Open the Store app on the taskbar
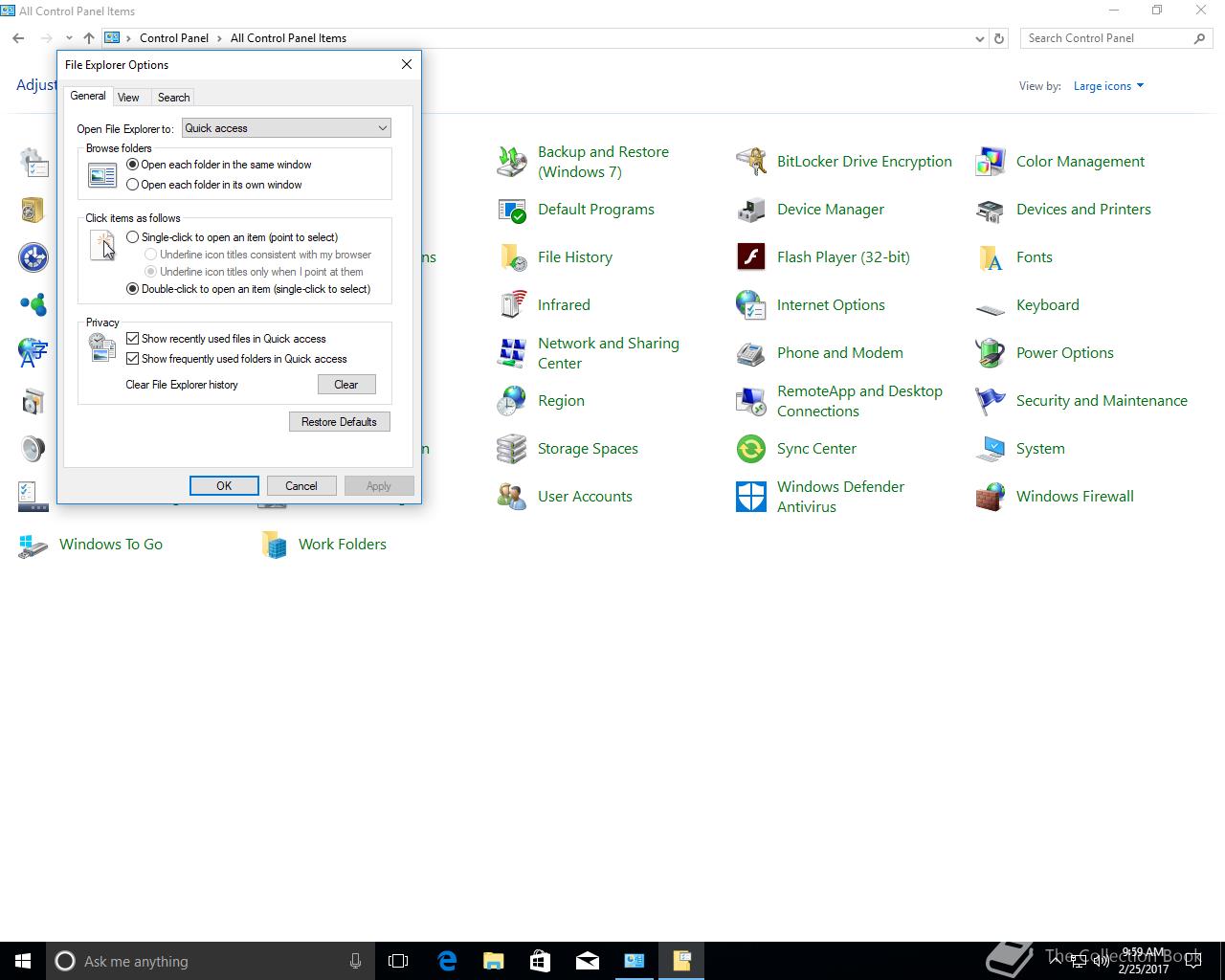1225x980 pixels. pyautogui.click(x=541, y=961)
